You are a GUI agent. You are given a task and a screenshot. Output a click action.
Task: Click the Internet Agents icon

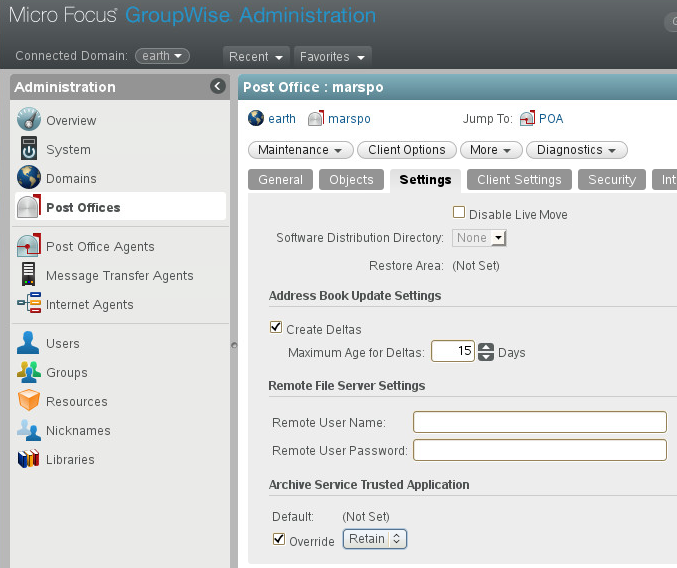[28, 304]
